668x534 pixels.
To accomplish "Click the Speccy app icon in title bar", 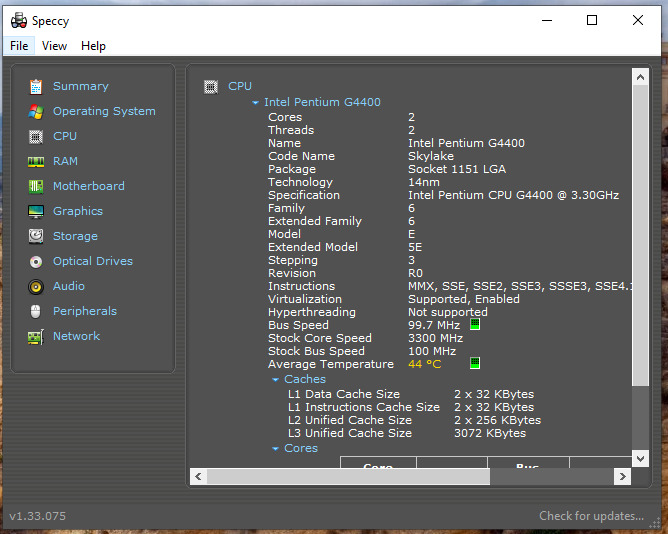I will pos(19,20).
